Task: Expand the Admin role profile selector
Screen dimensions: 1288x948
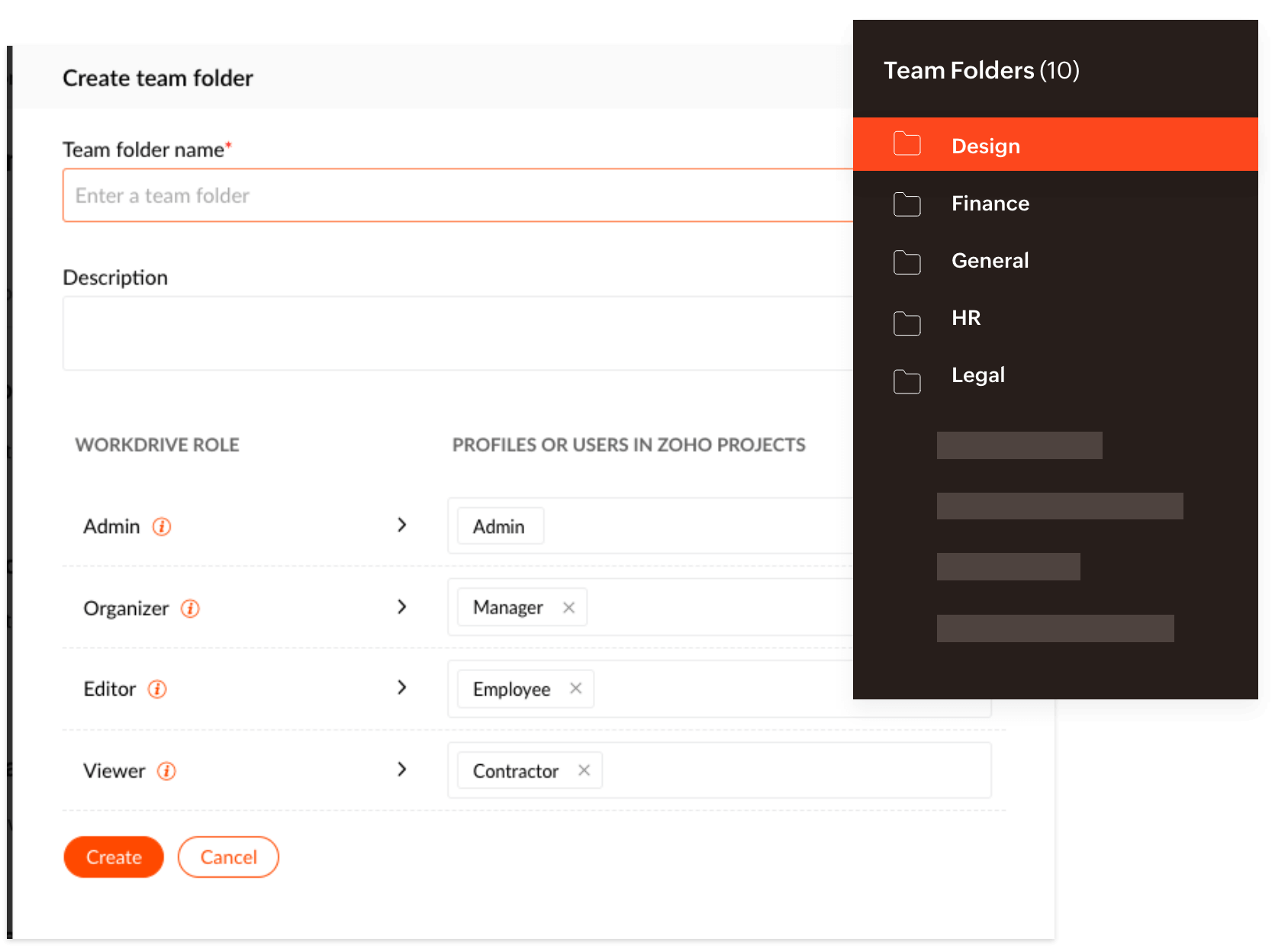Action: [x=402, y=525]
